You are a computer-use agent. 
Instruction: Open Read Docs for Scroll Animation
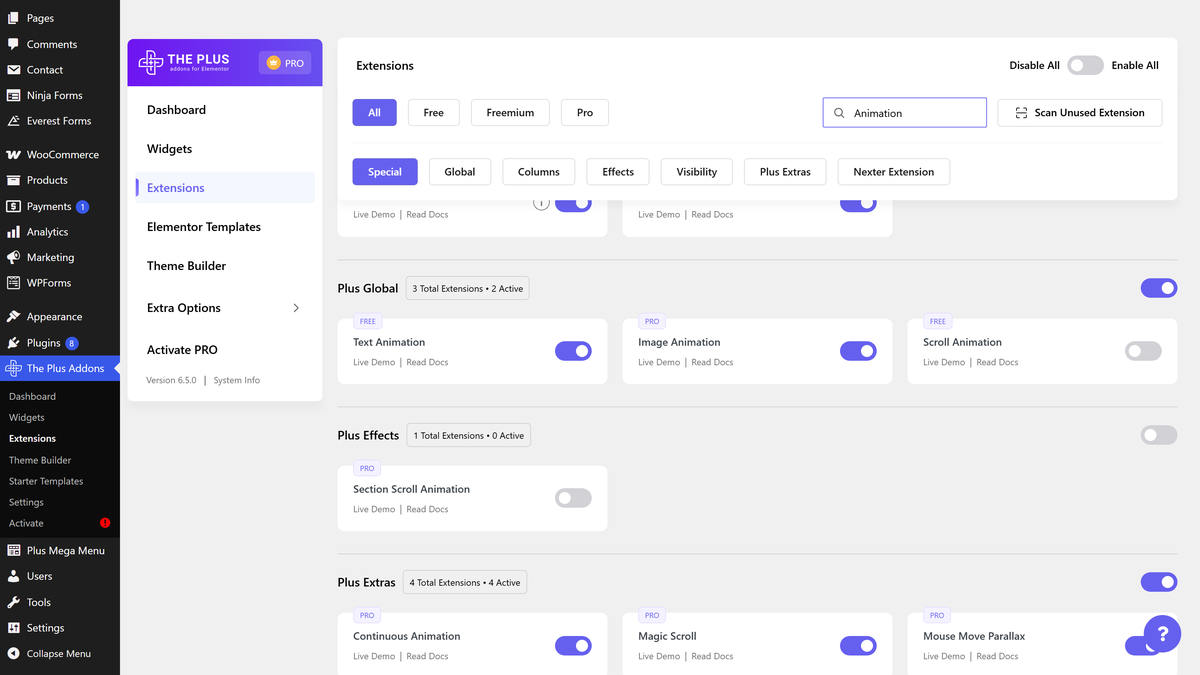[997, 362]
